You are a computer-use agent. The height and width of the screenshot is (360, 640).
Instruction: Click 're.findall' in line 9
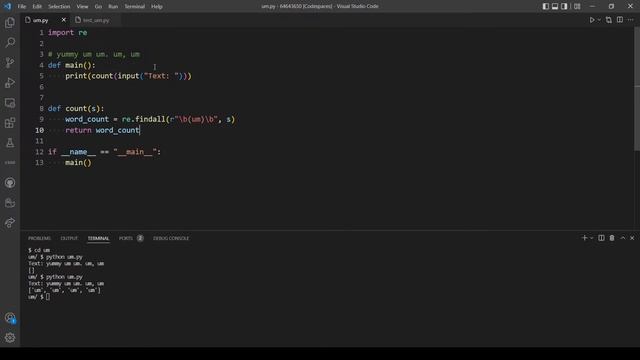click(x=143, y=119)
